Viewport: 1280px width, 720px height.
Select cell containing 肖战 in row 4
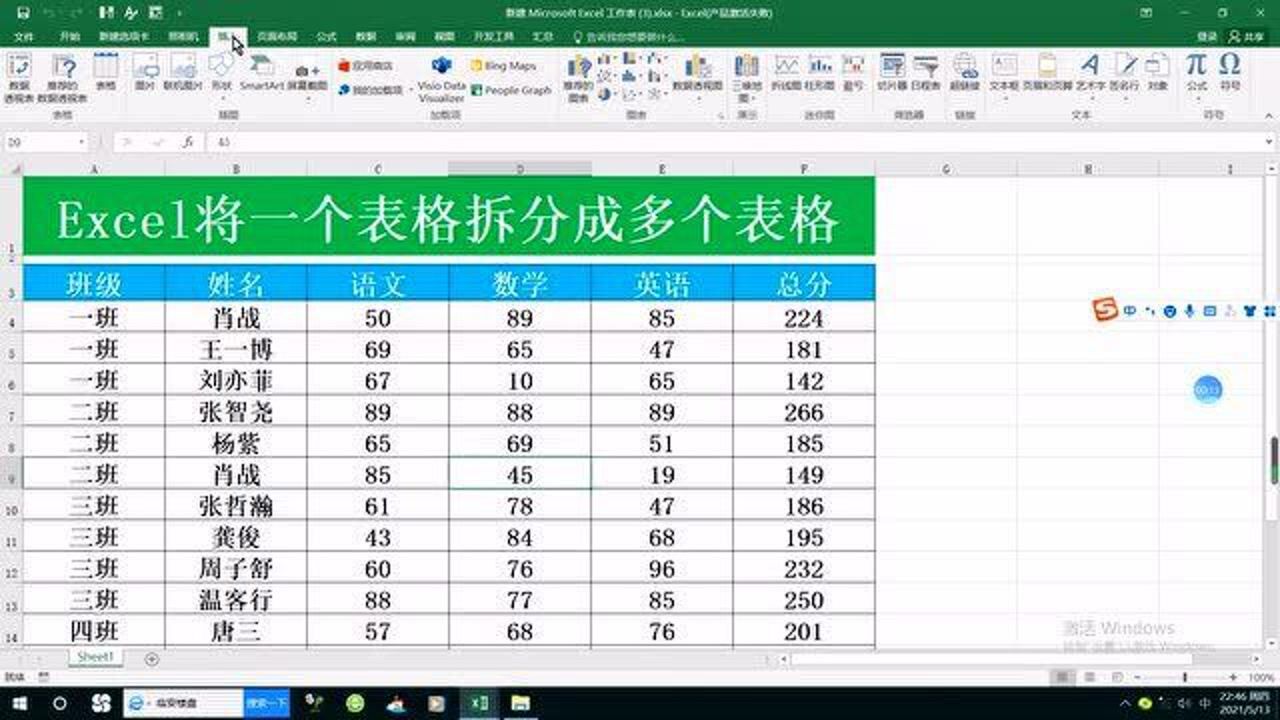coord(236,318)
